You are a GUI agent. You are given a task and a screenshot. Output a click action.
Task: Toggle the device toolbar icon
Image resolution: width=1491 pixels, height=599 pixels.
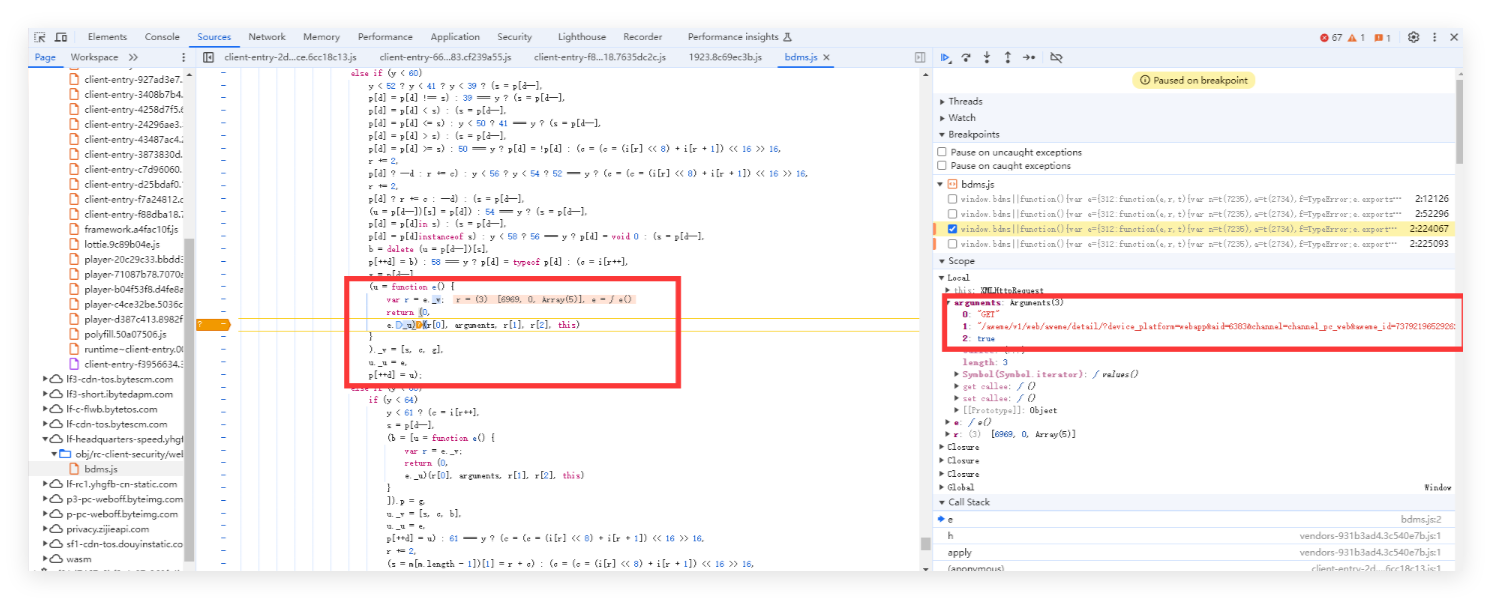pyautogui.click(x=61, y=37)
